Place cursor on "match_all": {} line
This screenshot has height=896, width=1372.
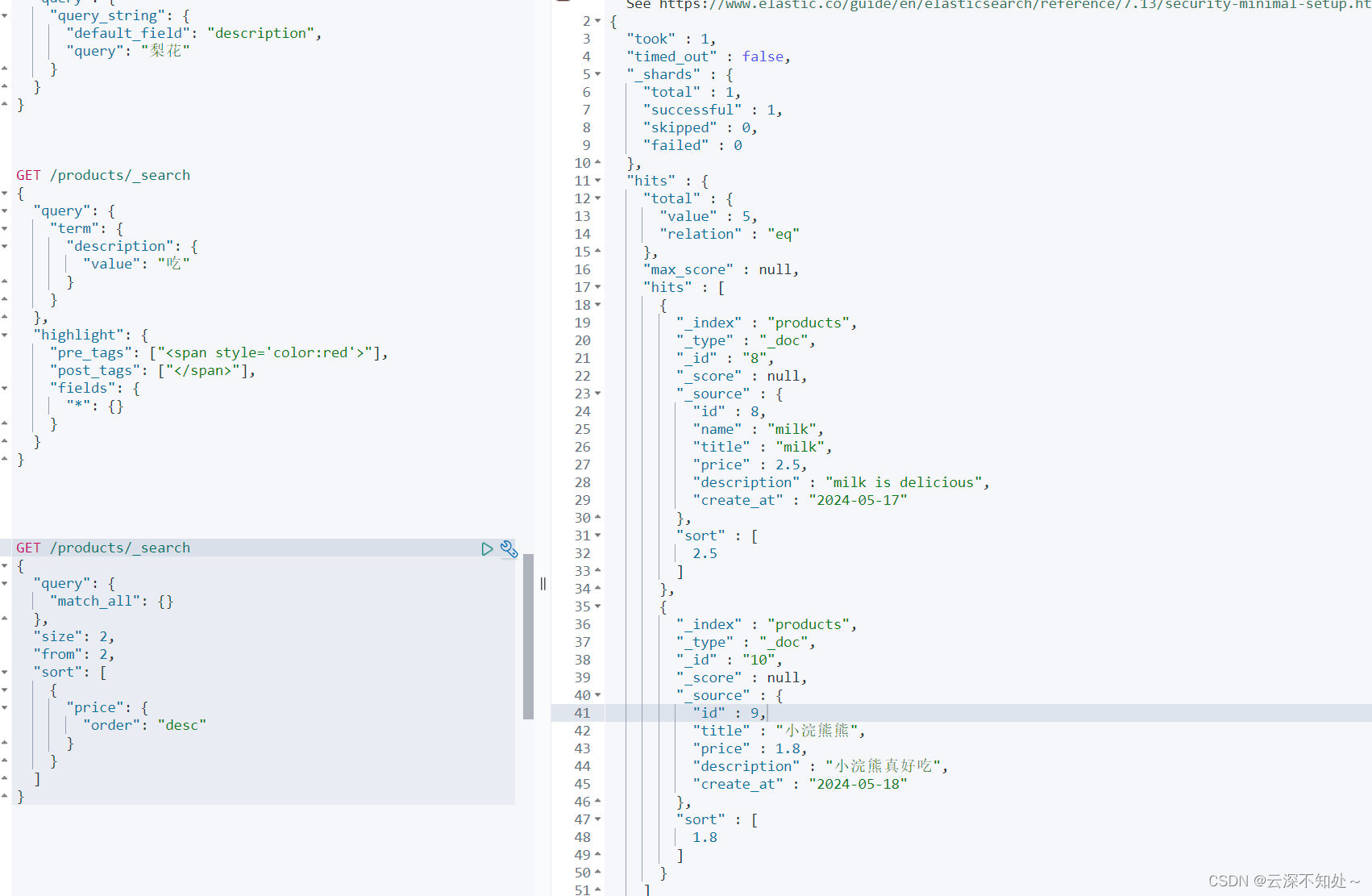click(x=111, y=602)
